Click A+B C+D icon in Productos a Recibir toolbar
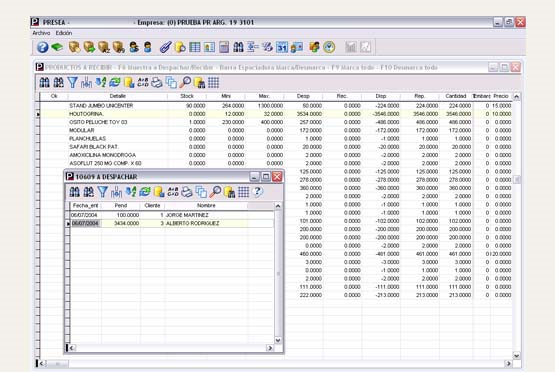 pyautogui.click(x=143, y=82)
